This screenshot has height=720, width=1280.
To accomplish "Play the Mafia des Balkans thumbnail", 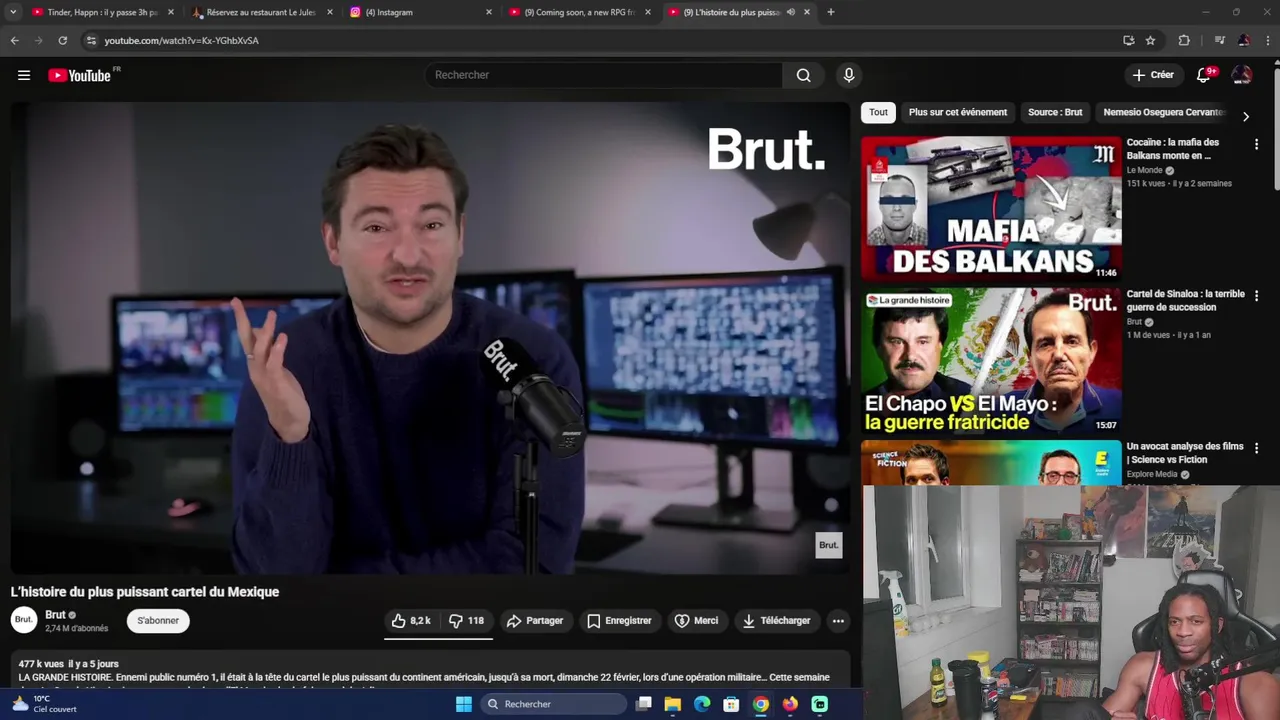I will pyautogui.click(x=991, y=208).
